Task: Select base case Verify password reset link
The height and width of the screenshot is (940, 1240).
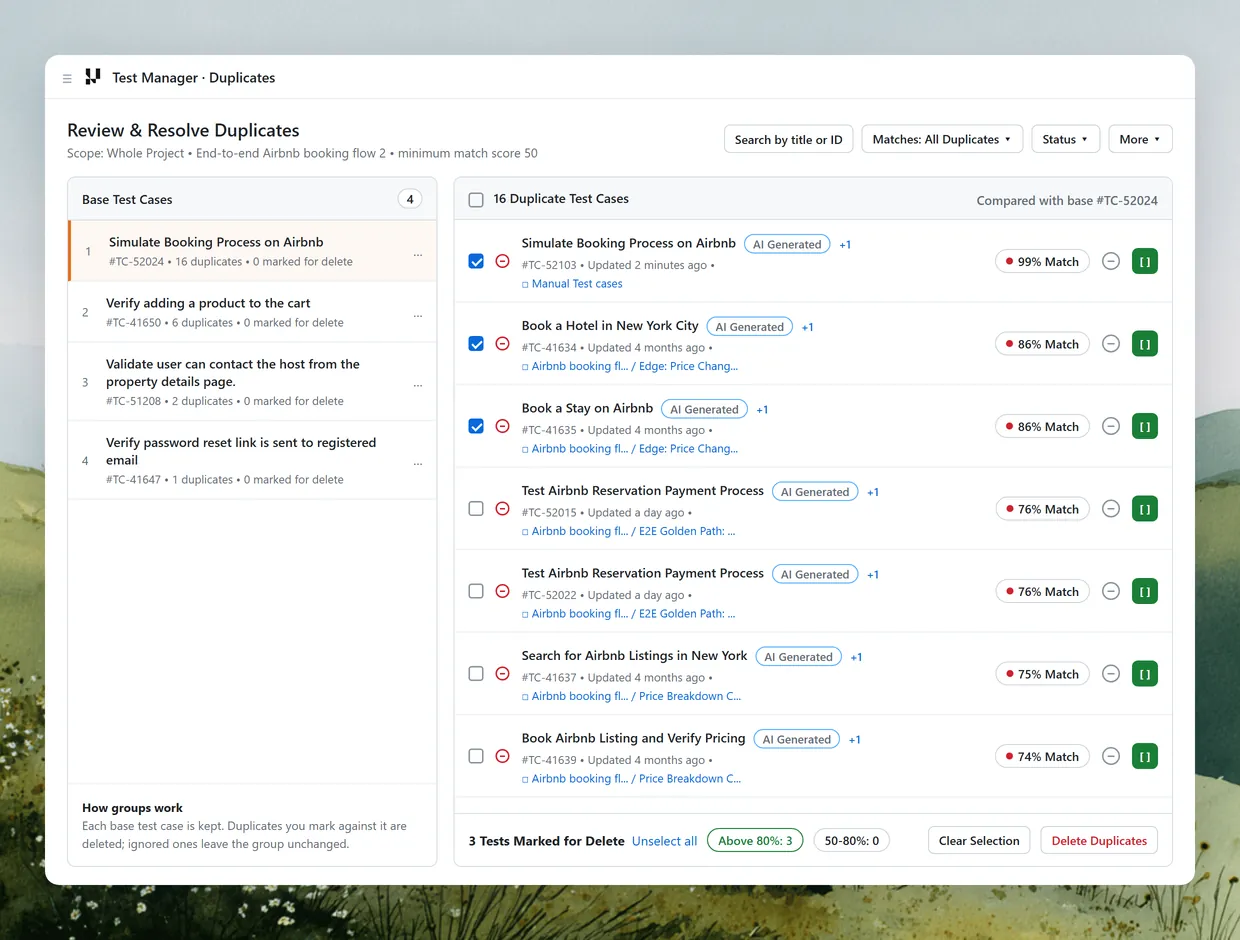Action: coord(252,460)
